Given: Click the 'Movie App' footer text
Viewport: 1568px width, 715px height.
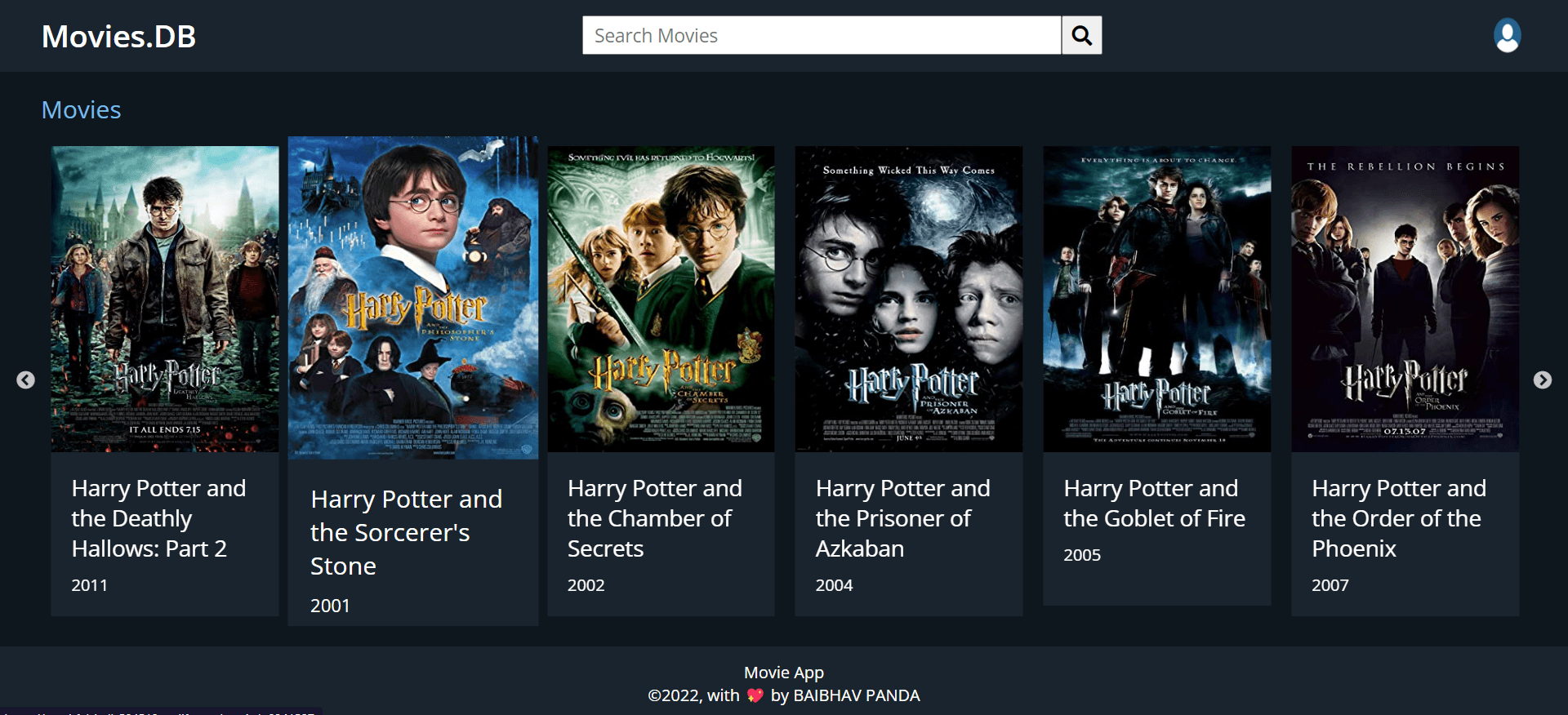Looking at the screenshot, I should 784,673.
